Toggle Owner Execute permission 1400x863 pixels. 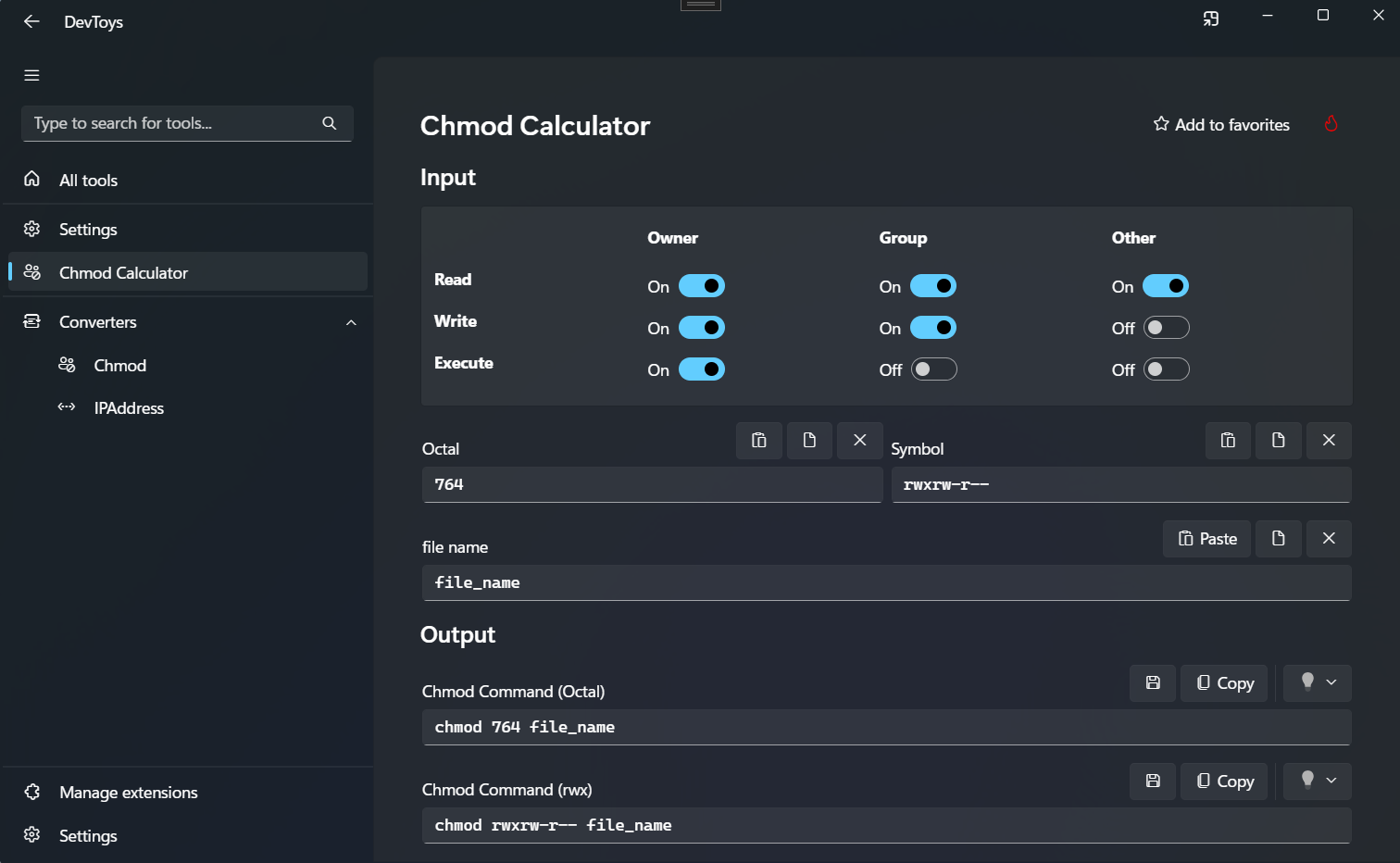[x=702, y=369]
